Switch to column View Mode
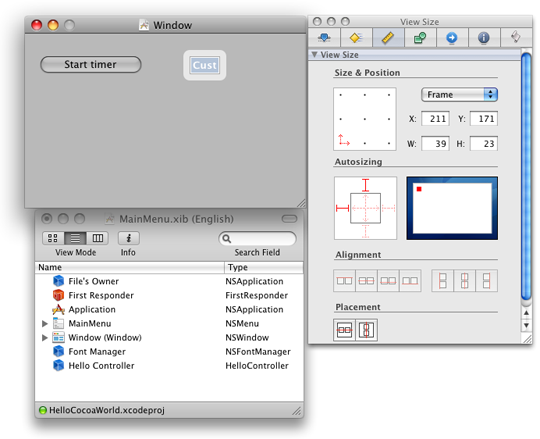 click(x=97, y=238)
